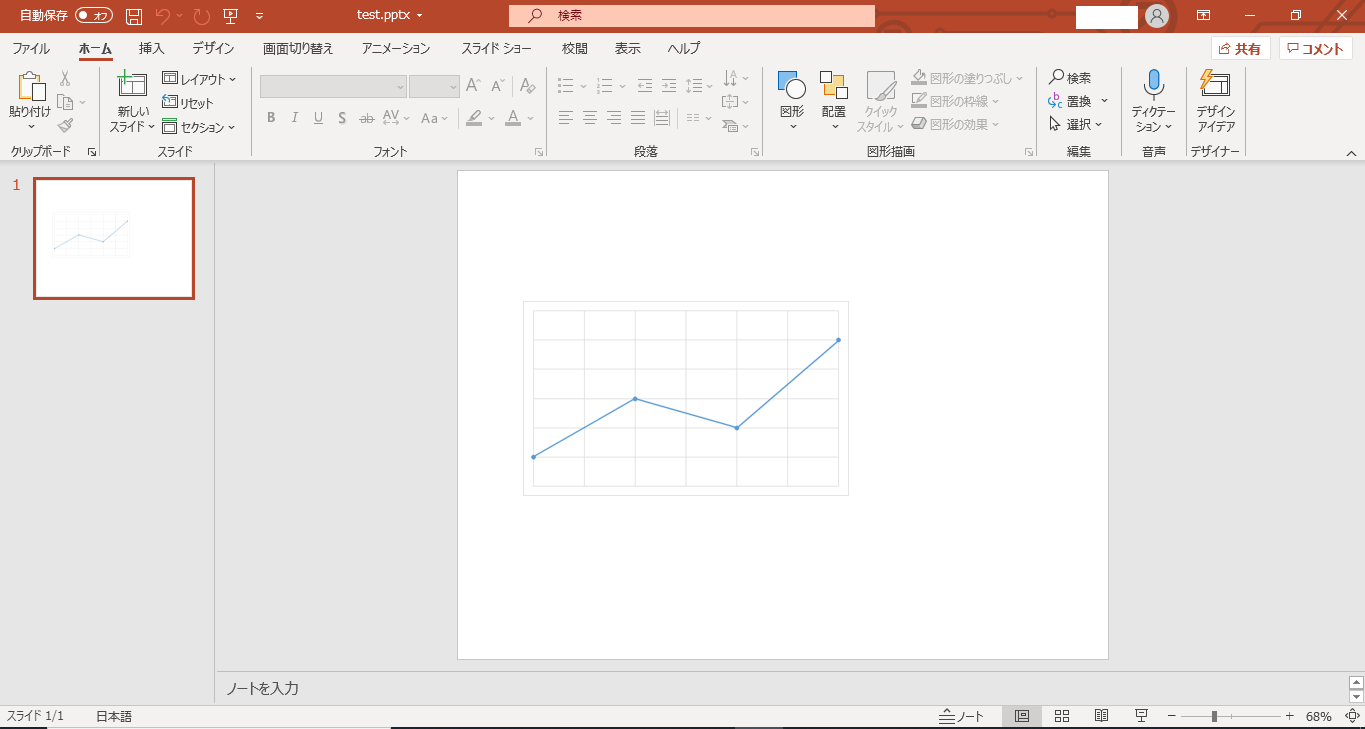Click the Comments button

1316,48
